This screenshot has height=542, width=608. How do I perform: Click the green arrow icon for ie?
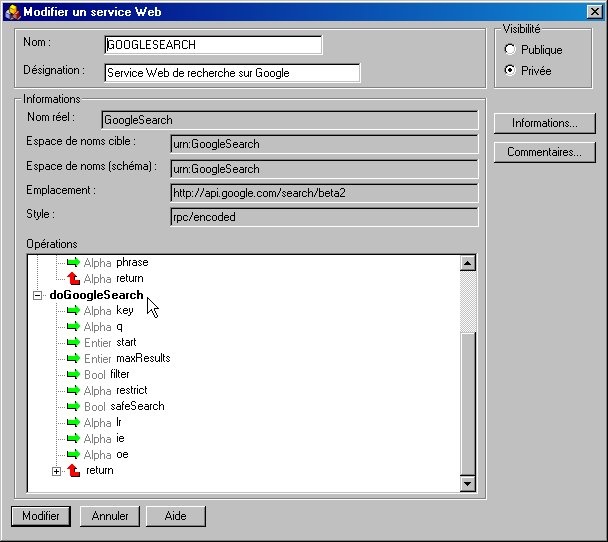73,438
